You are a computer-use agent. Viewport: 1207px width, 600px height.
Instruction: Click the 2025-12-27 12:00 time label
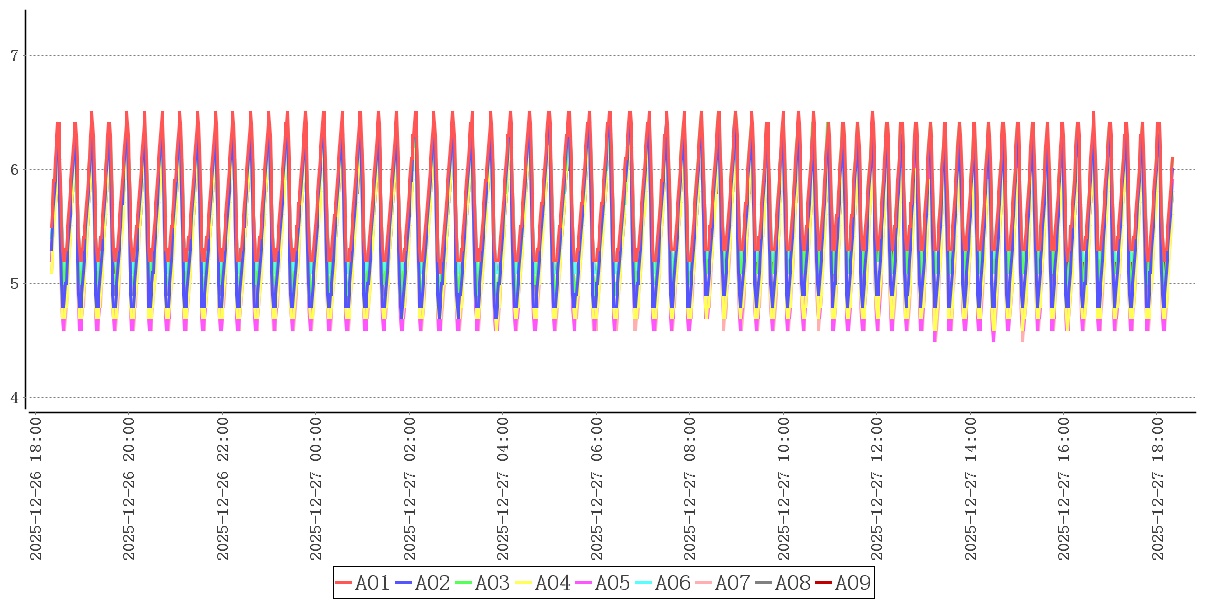point(878,490)
